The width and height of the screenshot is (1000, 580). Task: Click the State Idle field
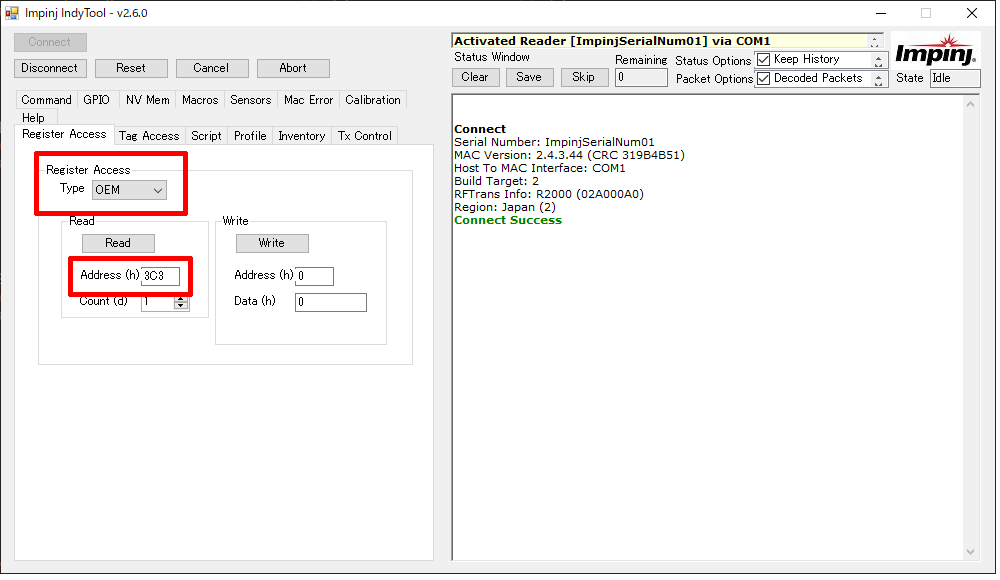(x=955, y=78)
